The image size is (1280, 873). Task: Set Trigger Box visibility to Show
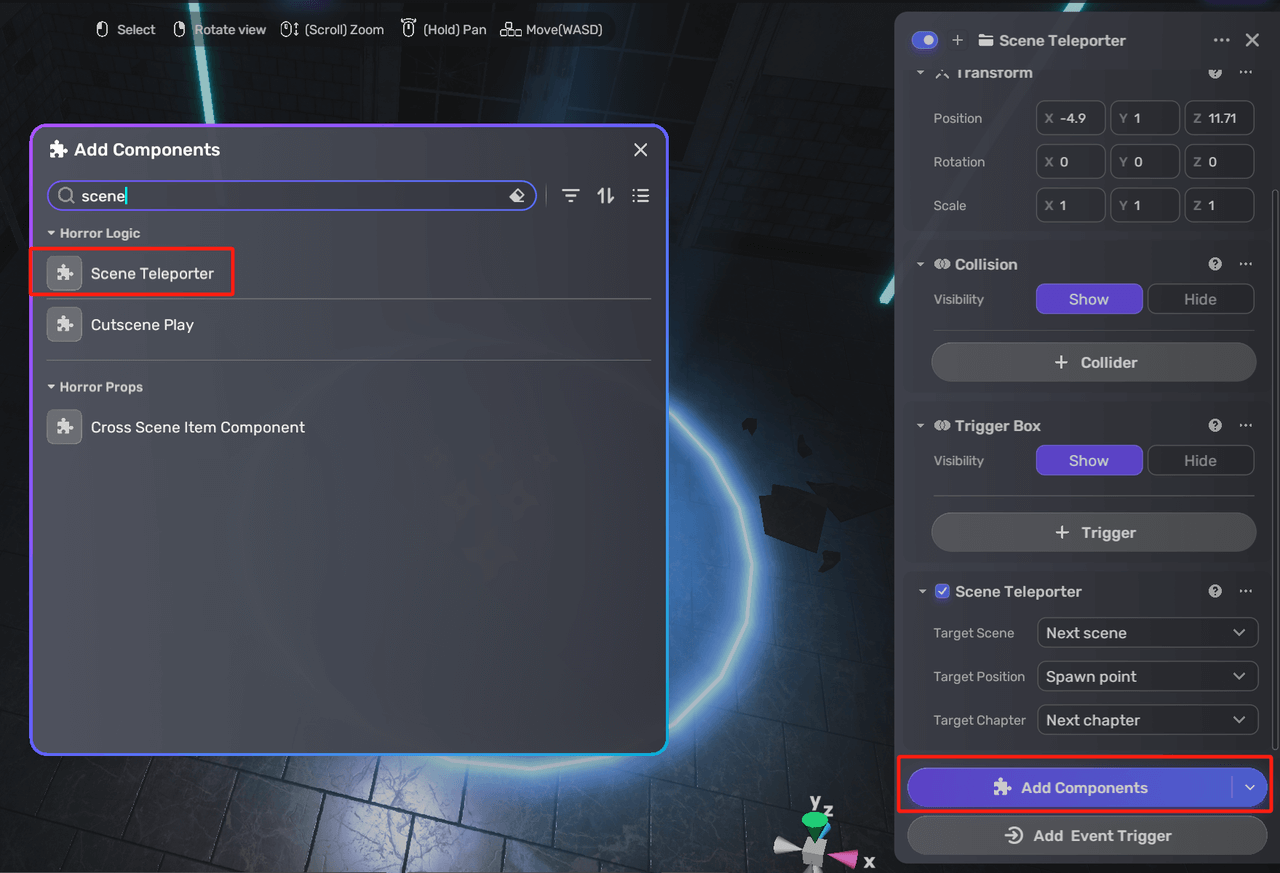(1088, 461)
